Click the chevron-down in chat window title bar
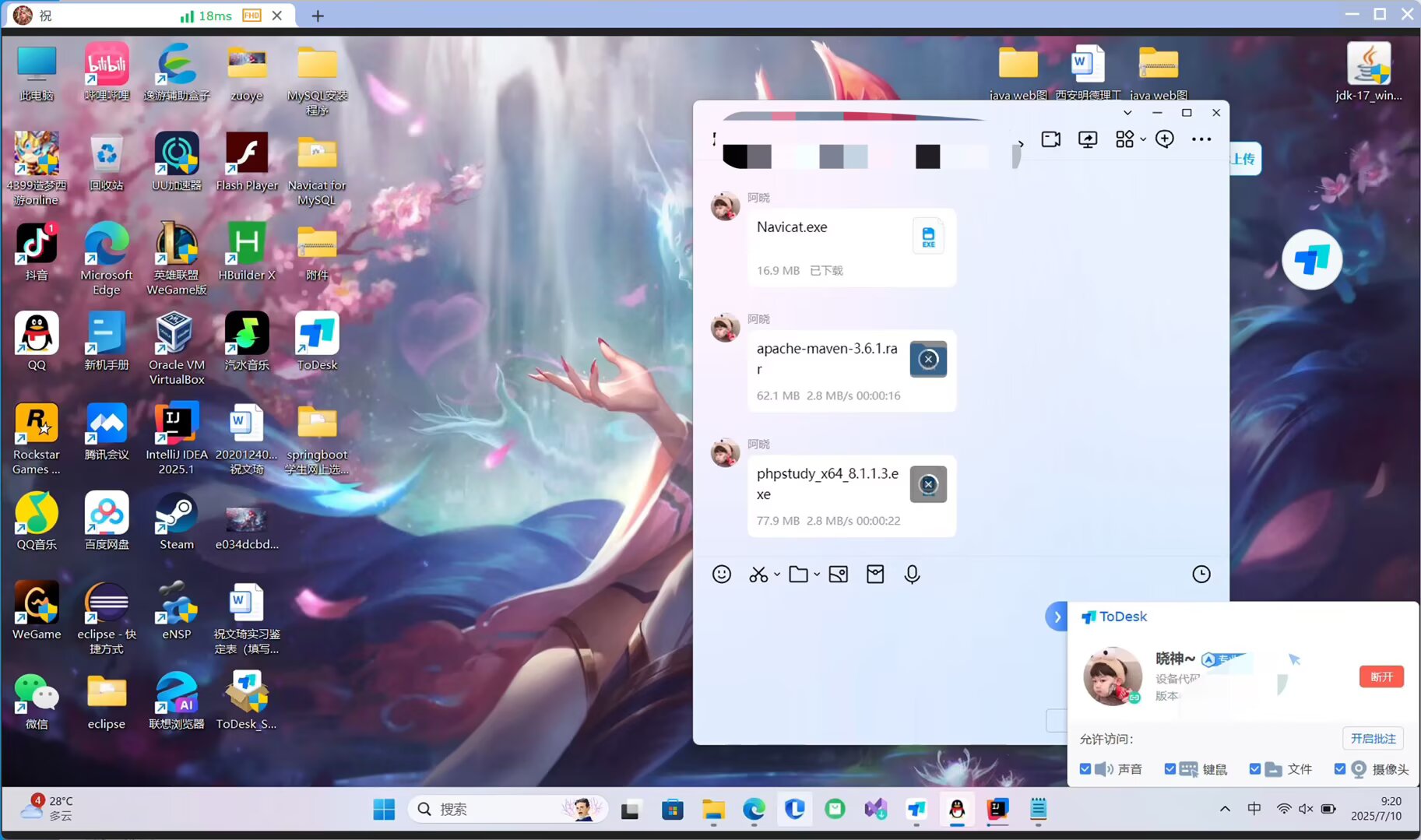This screenshot has height=840, width=1421. tap(1127, 113)
